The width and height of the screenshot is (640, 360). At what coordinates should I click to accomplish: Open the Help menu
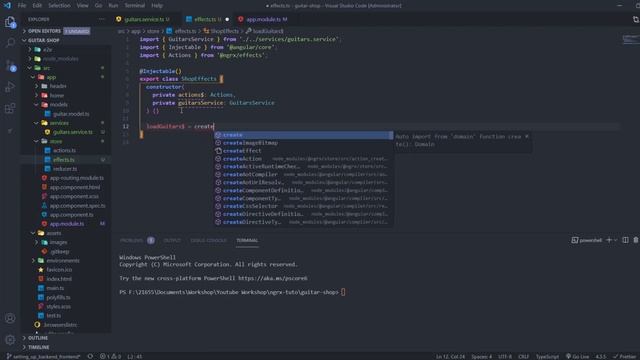point(157,6)
